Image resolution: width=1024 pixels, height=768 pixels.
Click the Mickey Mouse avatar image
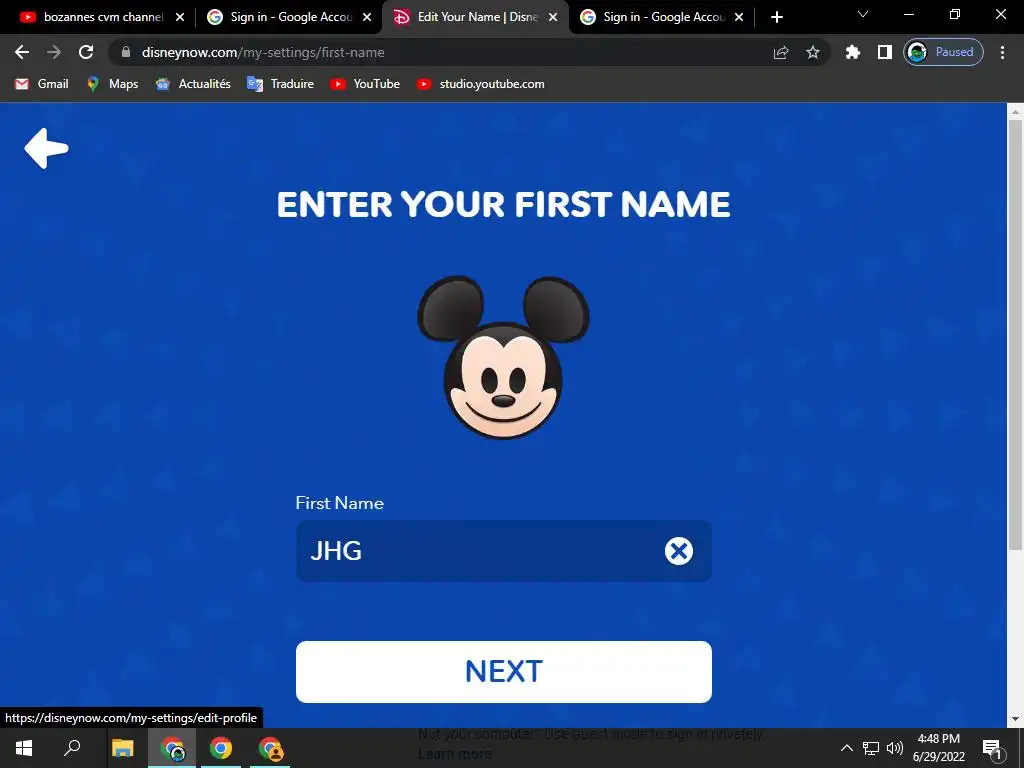tap(504, 357)
